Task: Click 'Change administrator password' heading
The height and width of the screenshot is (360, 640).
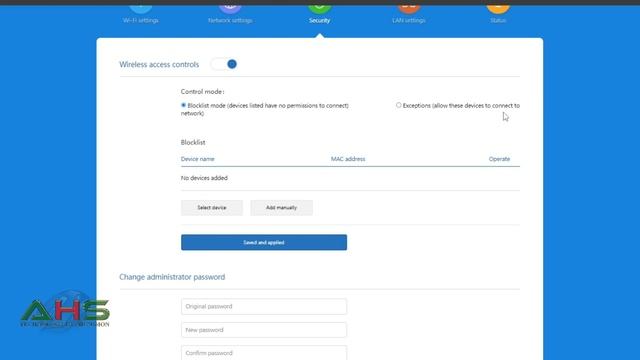Action: coord(172,277)
